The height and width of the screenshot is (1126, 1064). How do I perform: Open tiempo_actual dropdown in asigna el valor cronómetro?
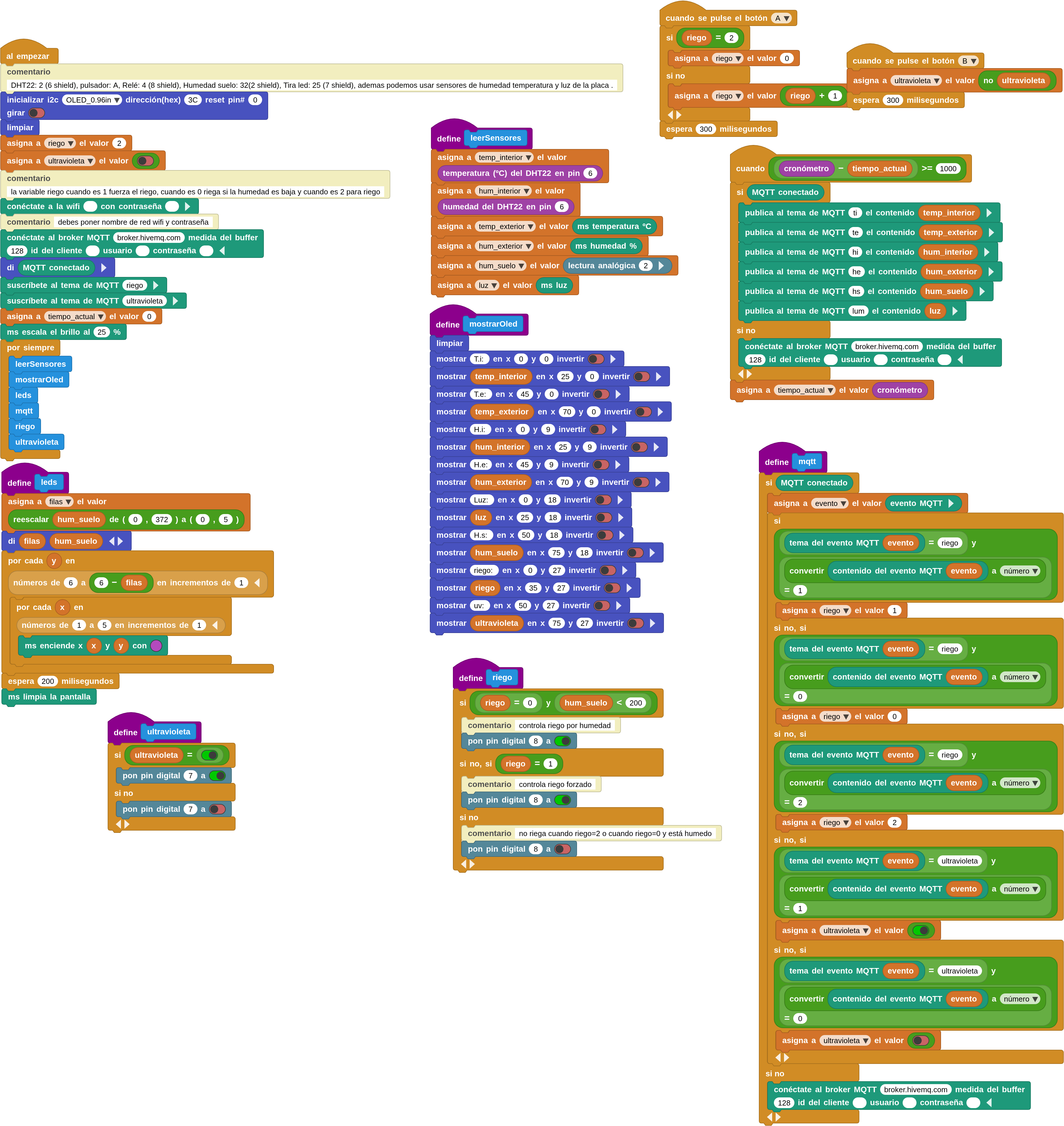[805, 390]
